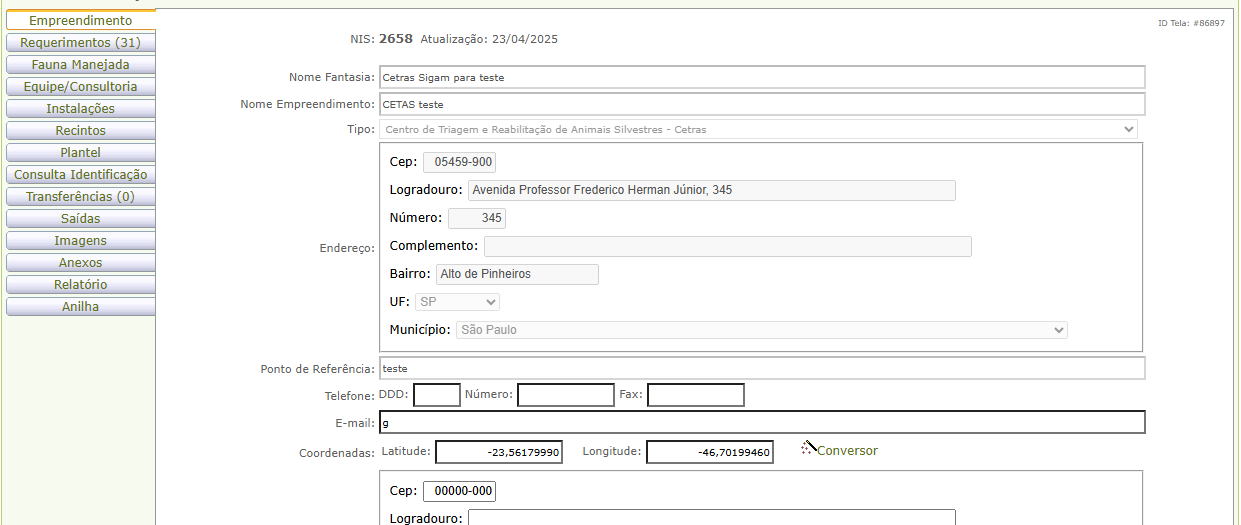1241x525 pixels.
Task: Open the Fauna Manejada tab
Action: point(80,65)
